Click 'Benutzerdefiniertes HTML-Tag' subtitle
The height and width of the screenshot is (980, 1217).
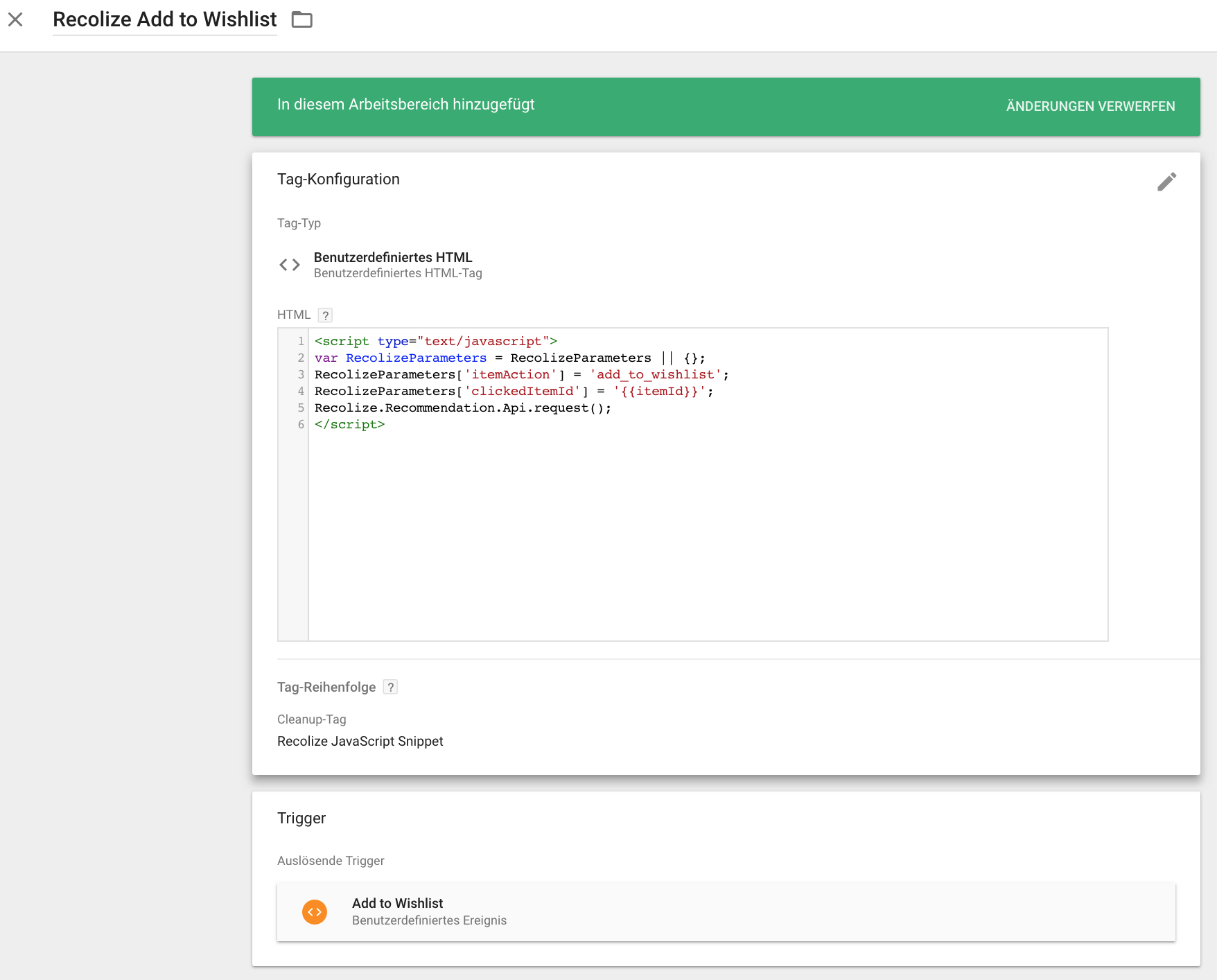point(398,273)
